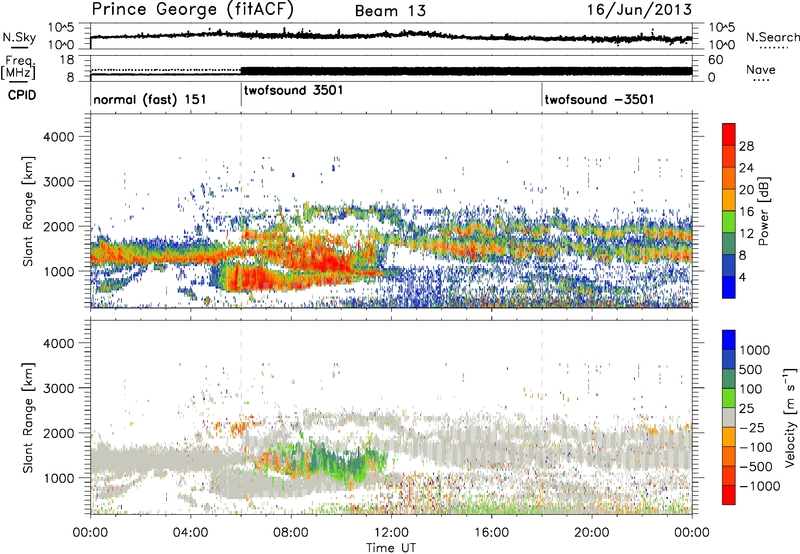Click '12:00' on the time axis

point(391,533)
